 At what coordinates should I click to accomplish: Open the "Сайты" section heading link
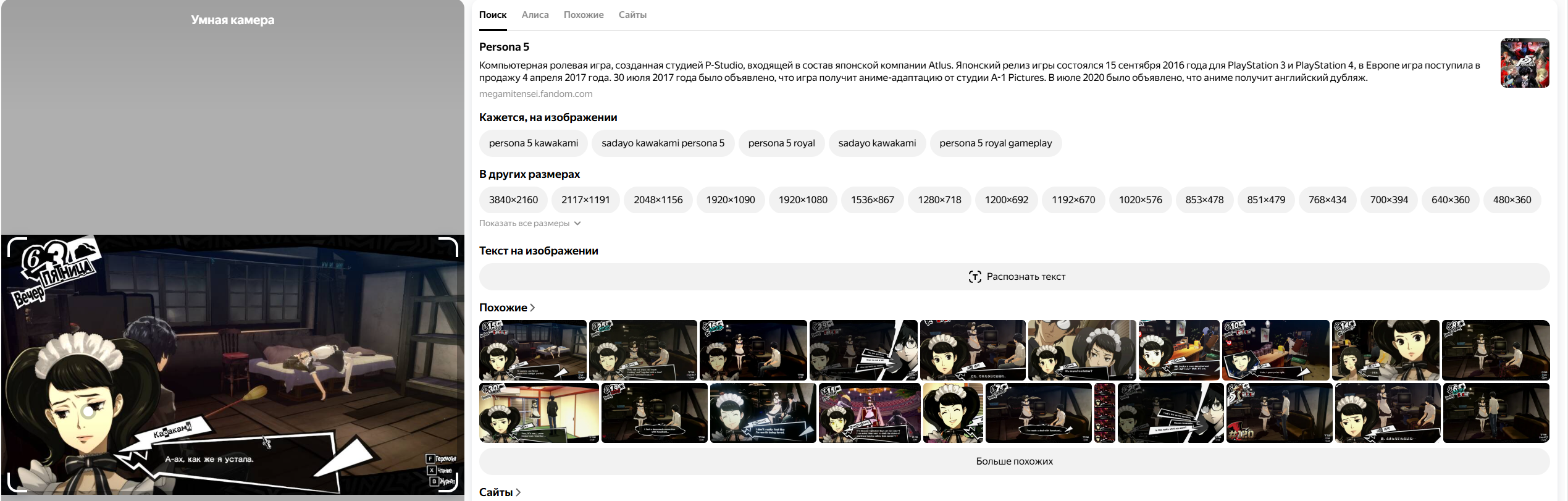[x=500, y=492]
